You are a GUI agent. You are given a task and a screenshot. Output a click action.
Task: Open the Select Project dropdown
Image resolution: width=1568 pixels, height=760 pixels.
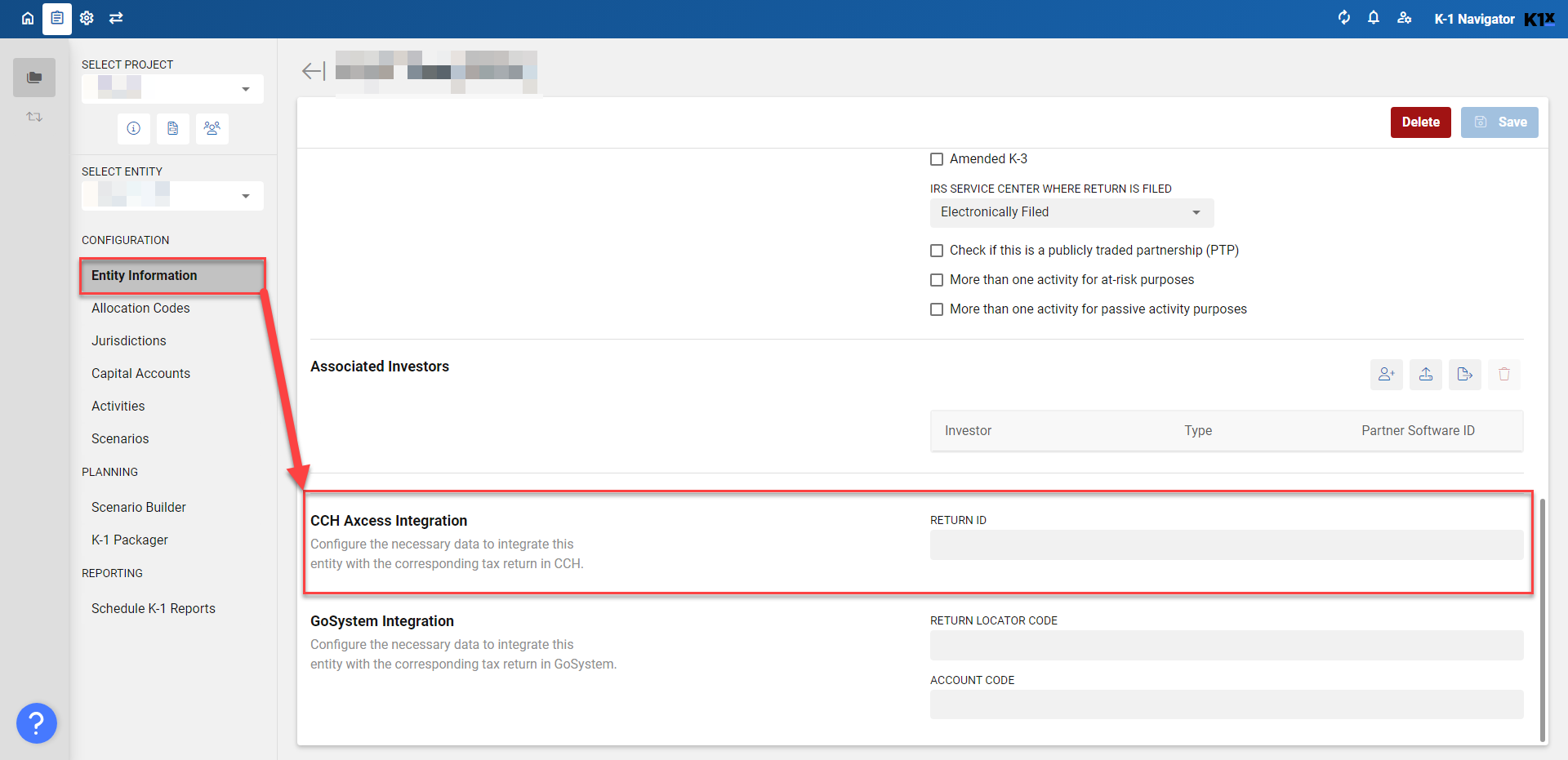click(x=172, y=89)
